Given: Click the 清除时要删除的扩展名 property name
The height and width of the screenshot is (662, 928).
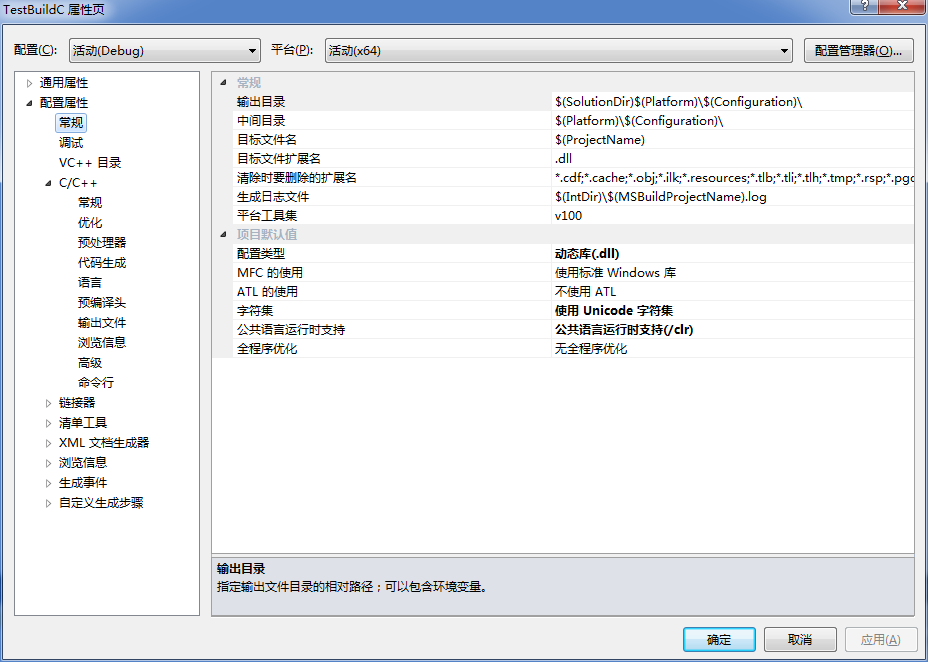Looking at the screenshot, I should [297, 177].
